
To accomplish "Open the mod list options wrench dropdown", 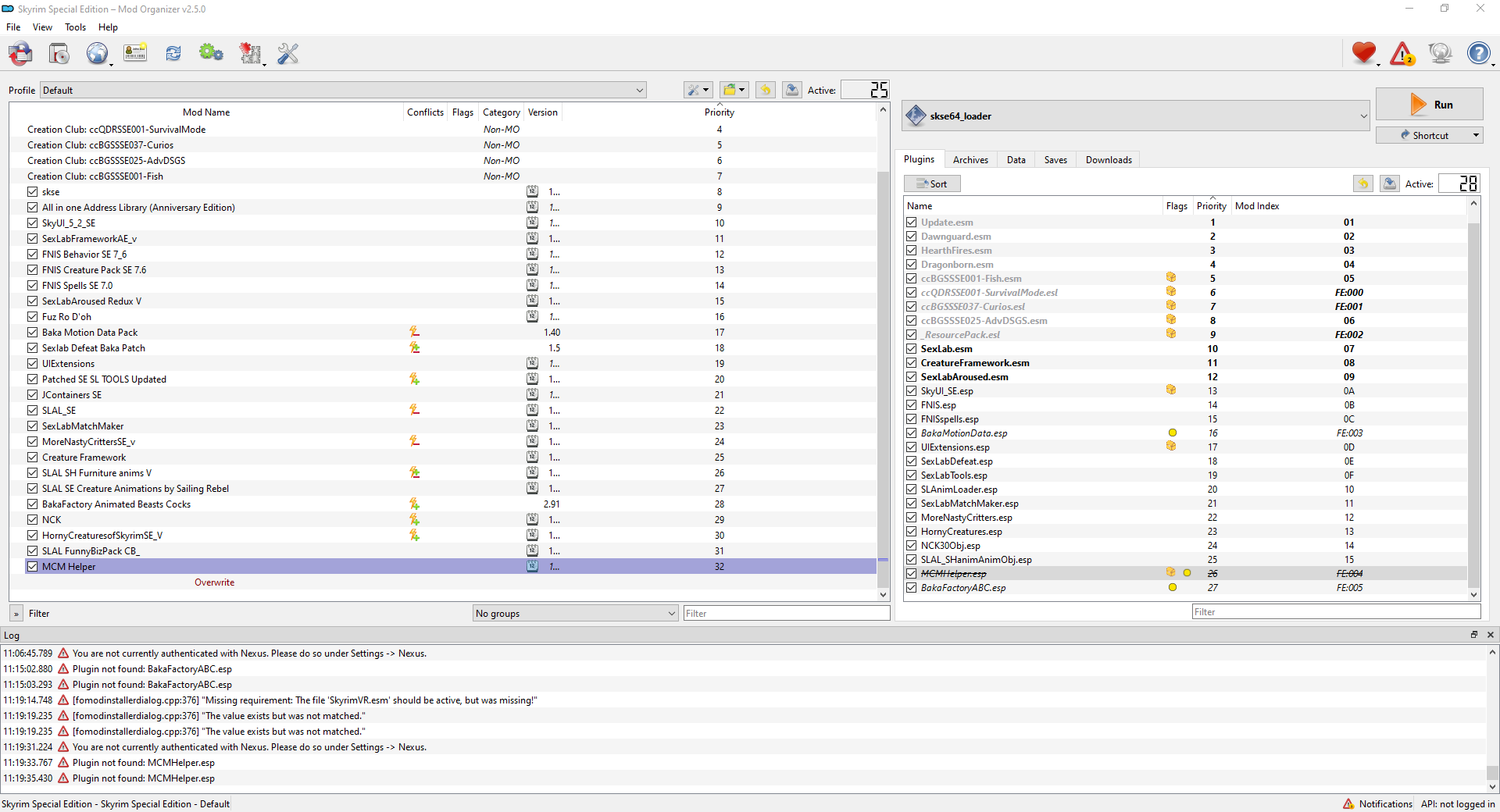I will coord(698,90).
